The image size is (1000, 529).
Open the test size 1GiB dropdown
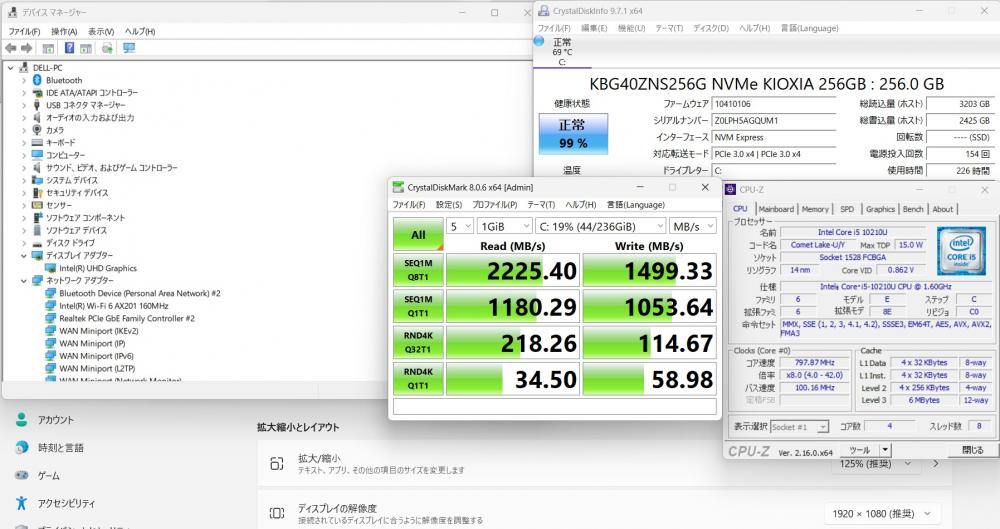point(502,226)
